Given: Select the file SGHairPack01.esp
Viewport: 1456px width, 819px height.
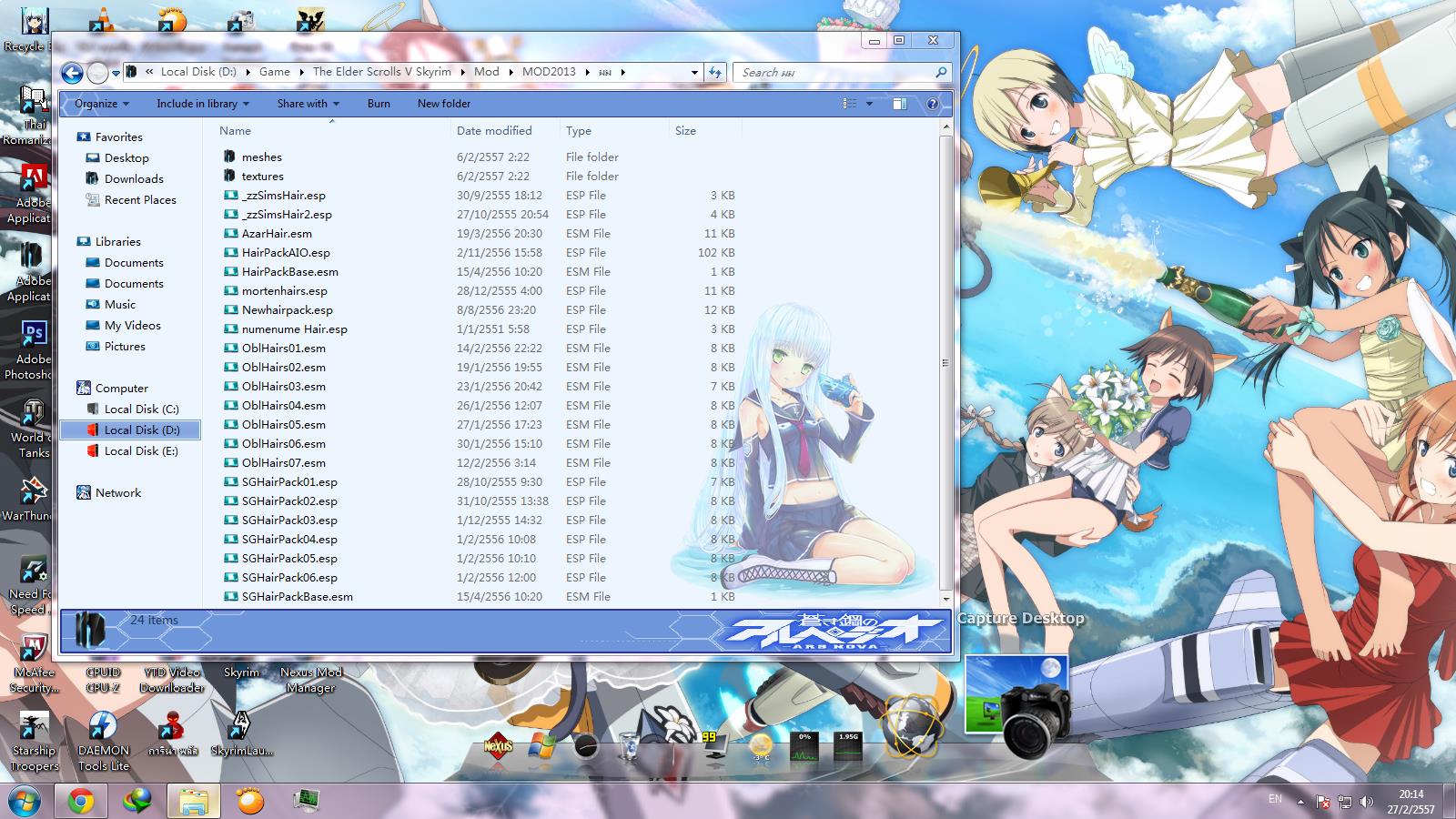Looking at the screenshot, I should click(x=289, y=482).
